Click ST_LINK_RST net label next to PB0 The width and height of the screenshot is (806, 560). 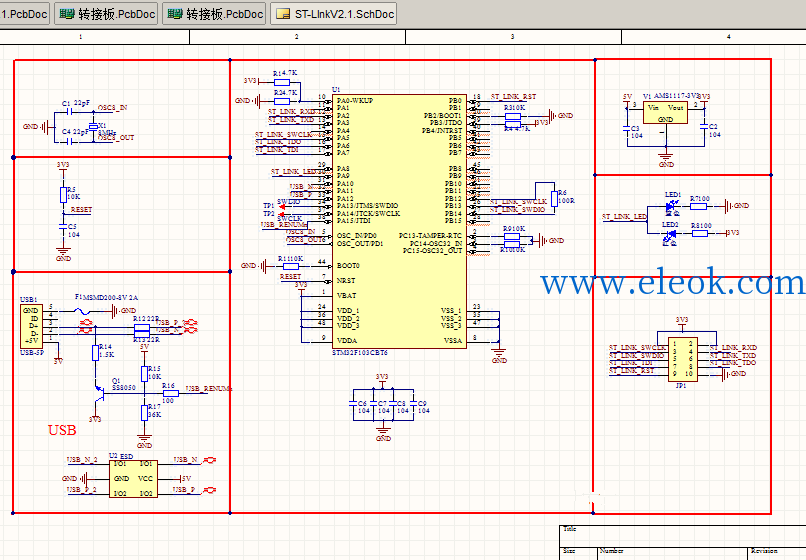(513, 96)
